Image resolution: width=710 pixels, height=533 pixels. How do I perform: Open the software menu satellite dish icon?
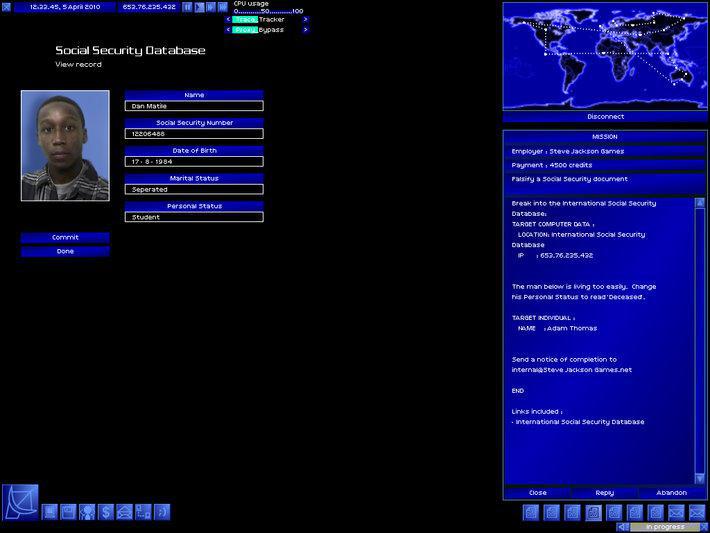pyautogui.click(x=20, y=501)
